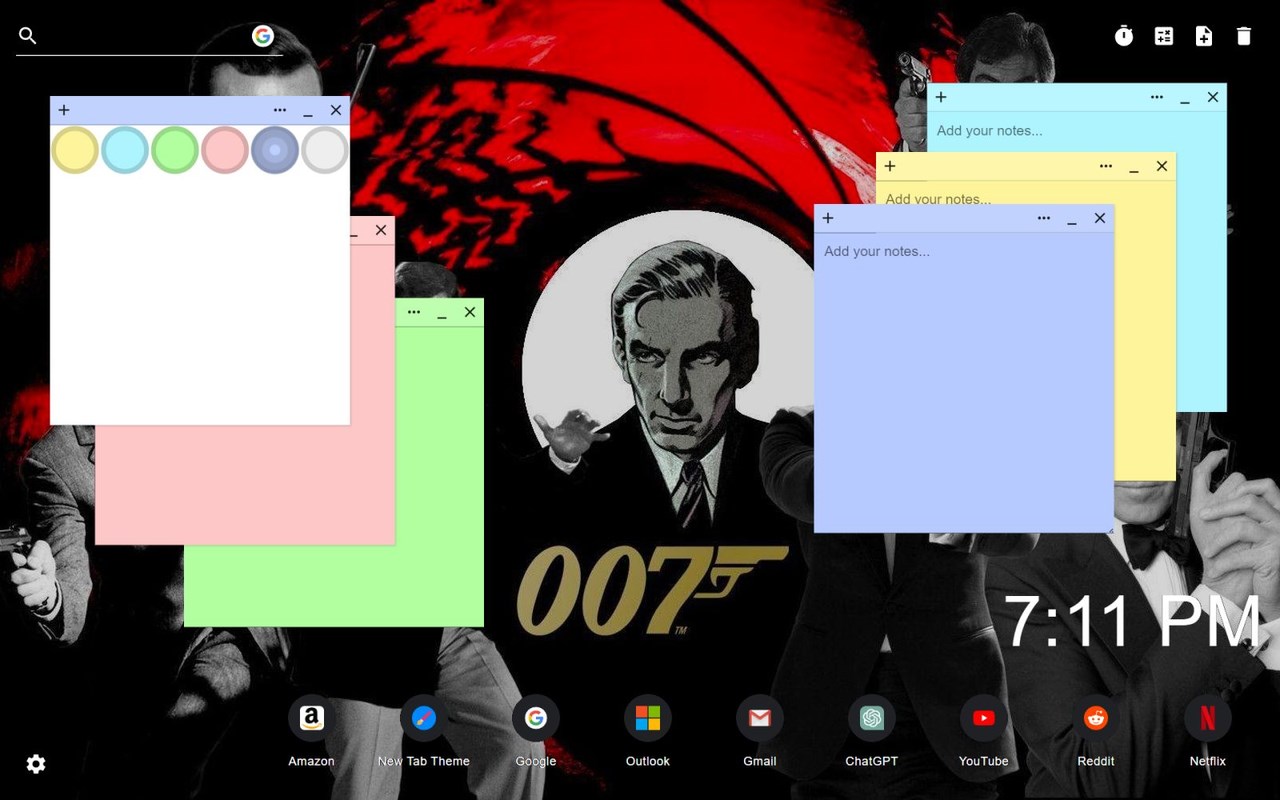Pick the green color swatch
Image resolution: width=1280 pixels, height=800 pixels.
click(x=175, y=150)
